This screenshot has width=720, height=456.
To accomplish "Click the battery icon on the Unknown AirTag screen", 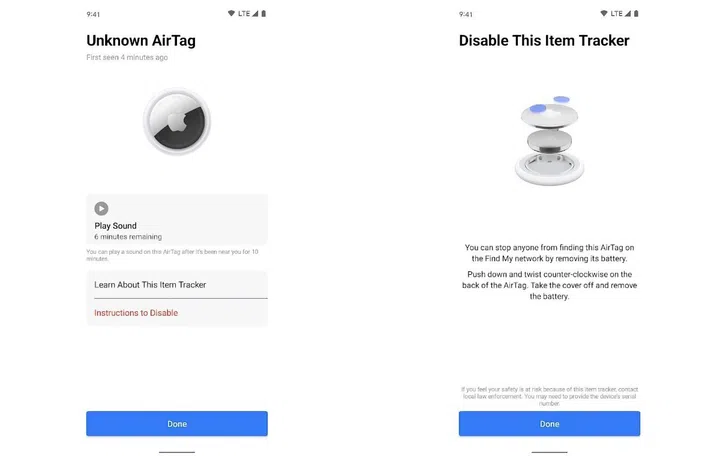I will click(x=264, y=14).
